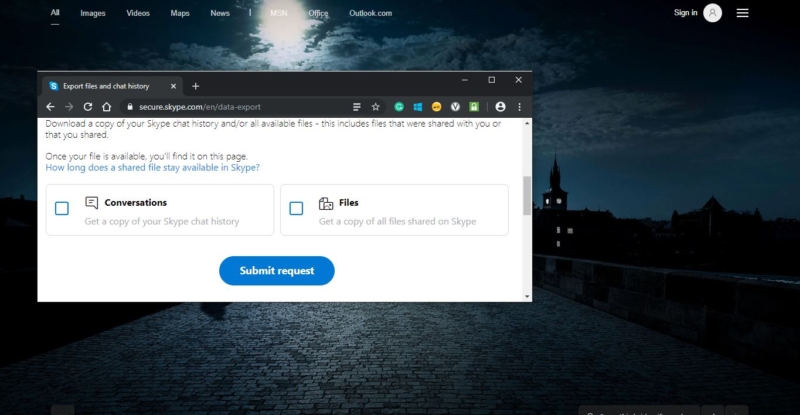Click the page scrollbar thumb
This screenshot has height=415, width=800.
coord(527,196)
